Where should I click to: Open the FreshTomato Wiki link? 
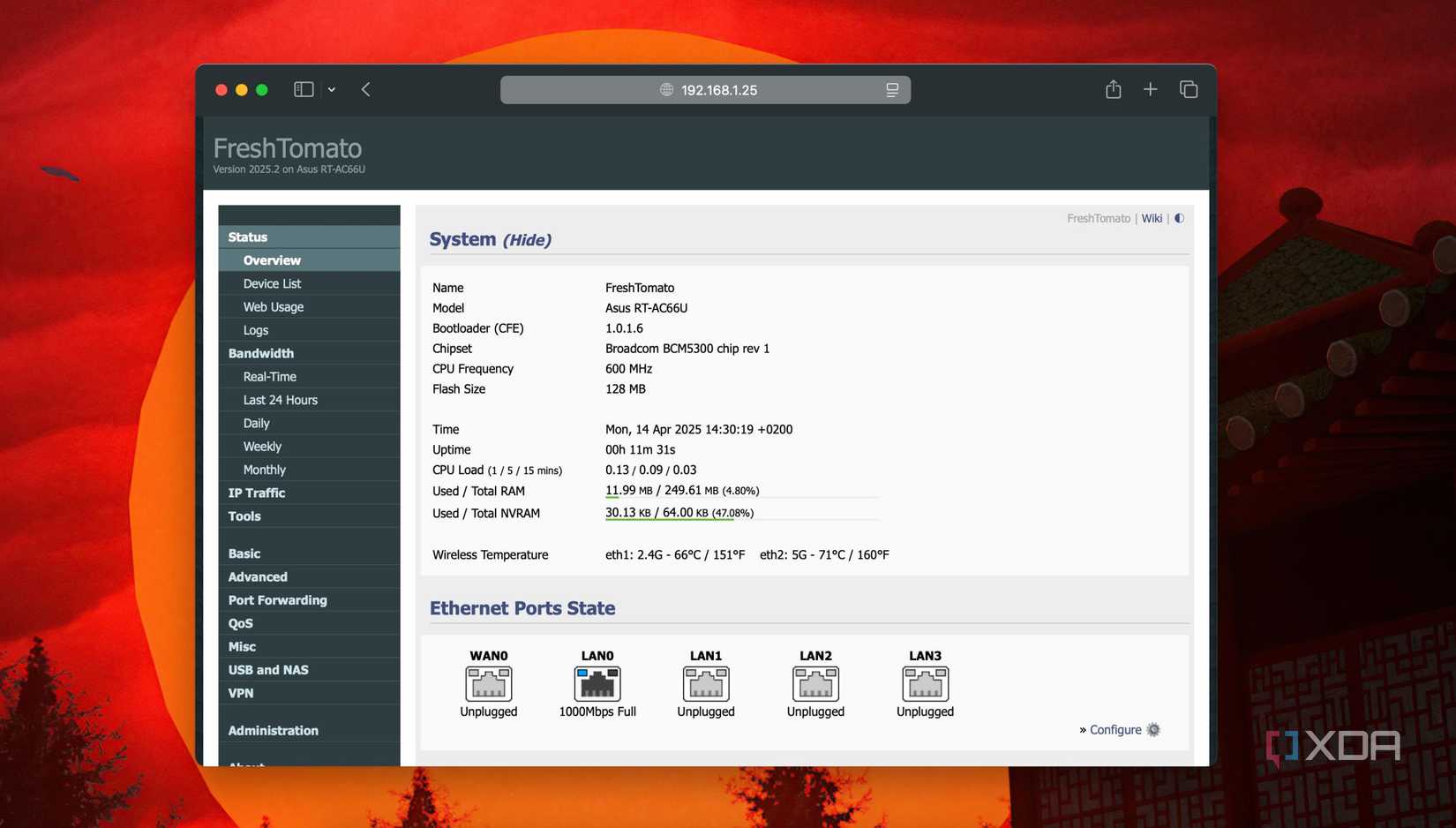[1152, 217]
